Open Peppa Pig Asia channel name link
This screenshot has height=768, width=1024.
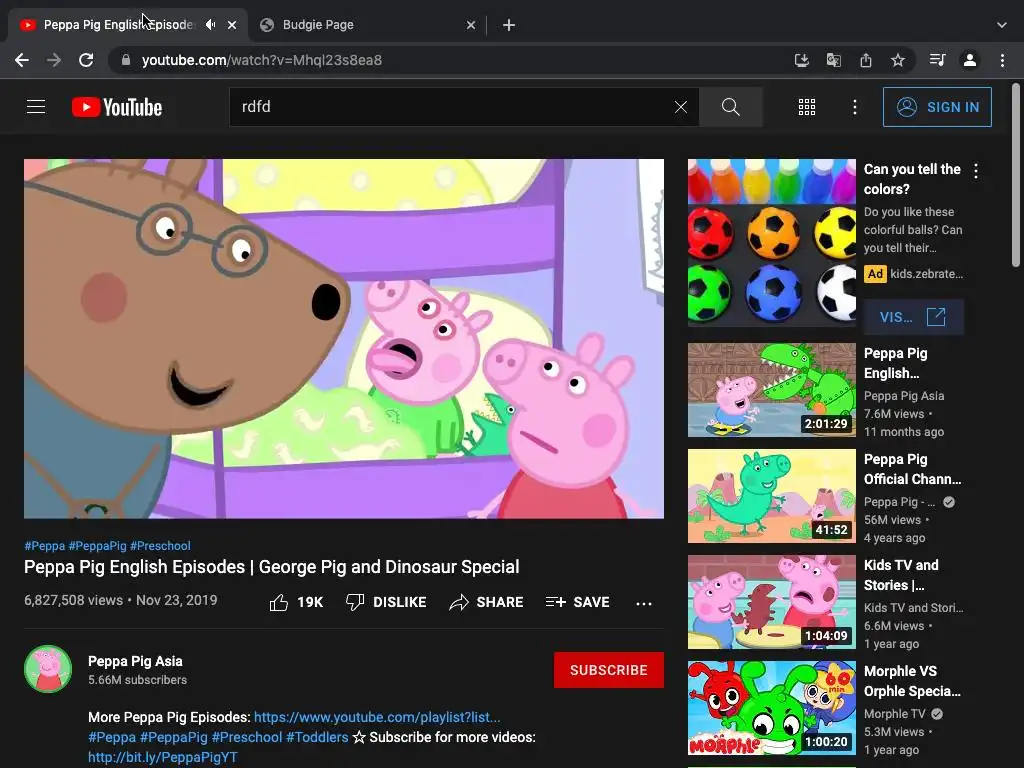[x=135, y=661]
